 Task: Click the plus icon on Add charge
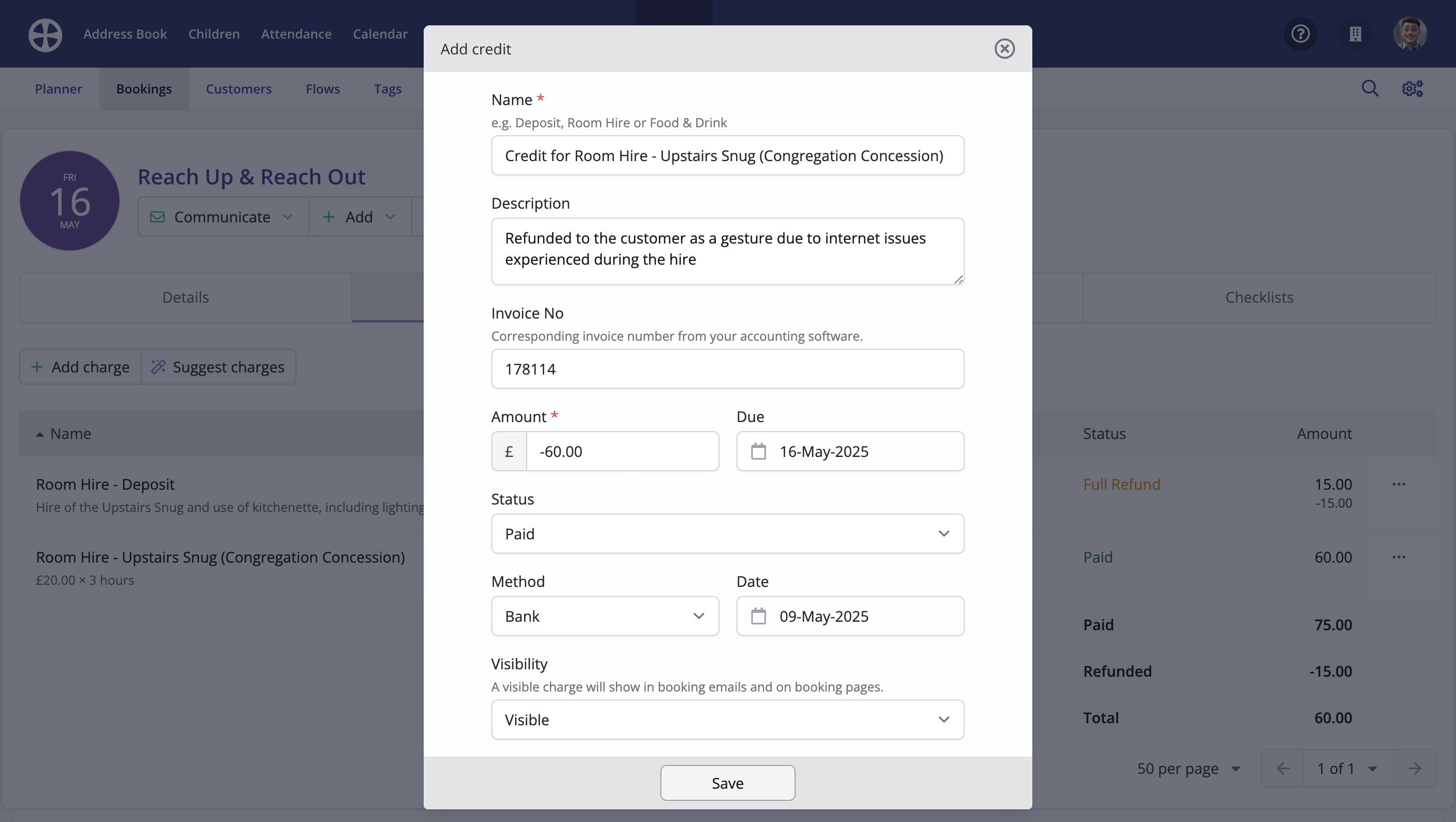[x=37, y=367]
